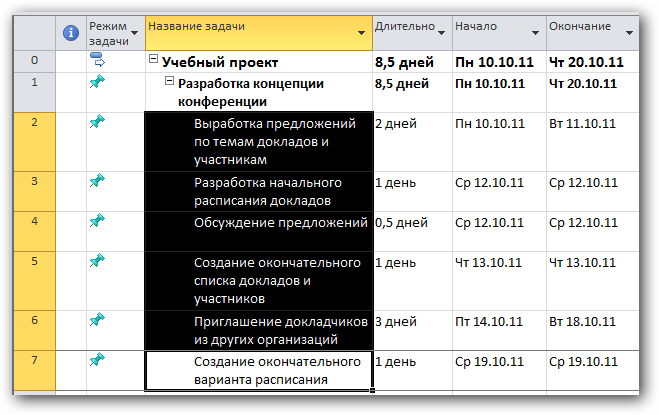Click the 3 дней duration cell

coord(412,330)
